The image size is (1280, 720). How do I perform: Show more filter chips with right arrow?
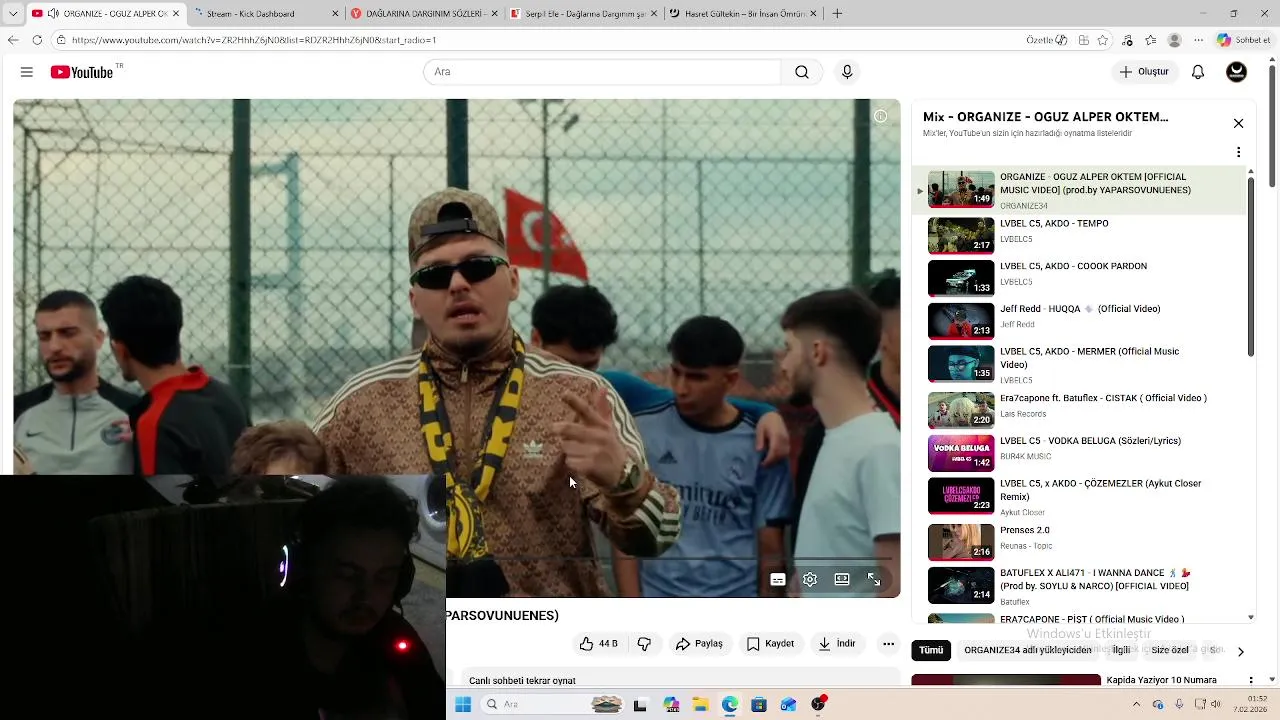(x=1240, y=651)
